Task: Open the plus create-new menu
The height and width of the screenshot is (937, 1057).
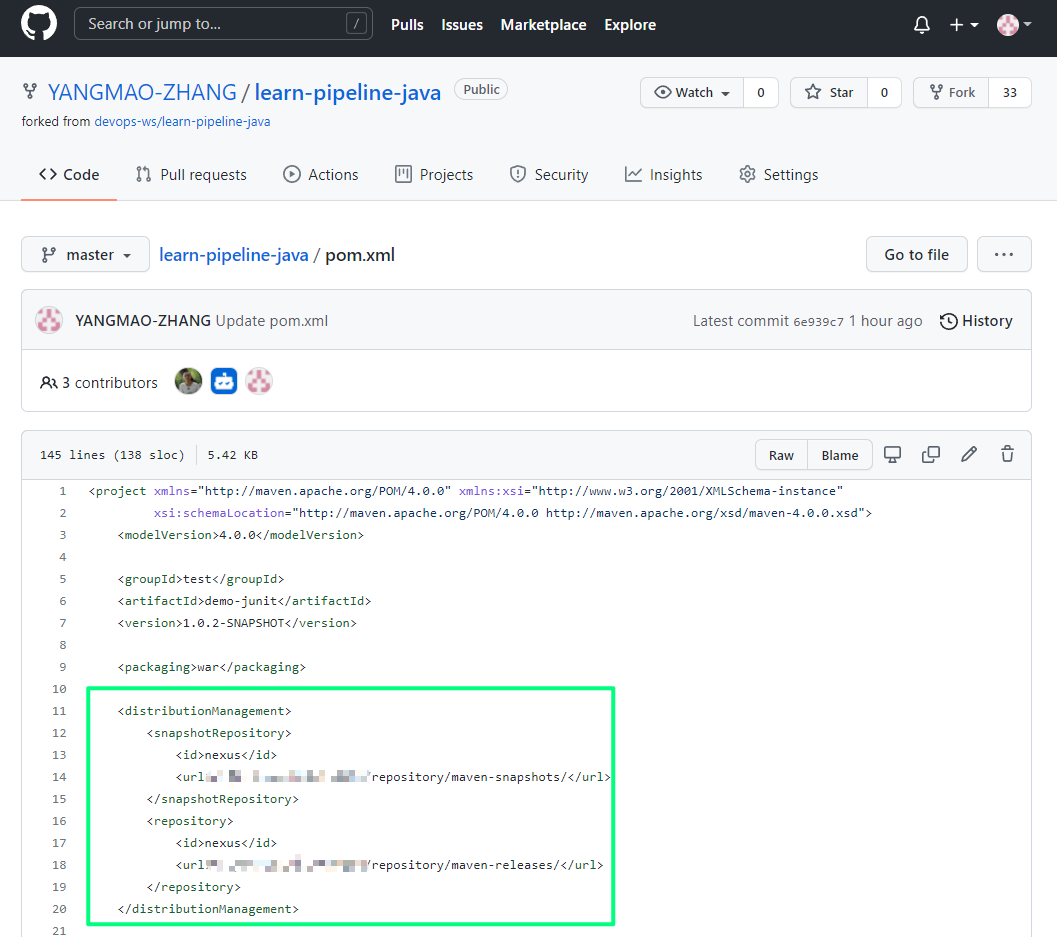Action: tap(963, 25)
